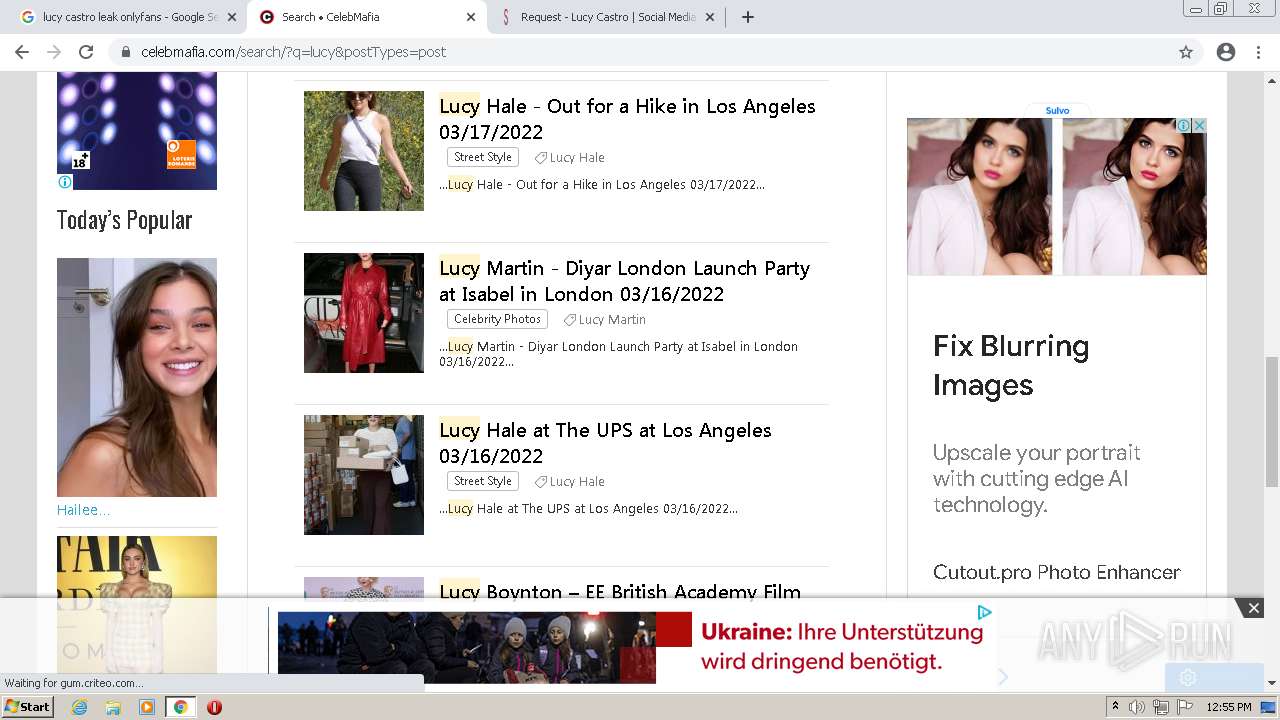Click the browser forward arrow
Screen dimensions: 1280x720
pos(54,52)
